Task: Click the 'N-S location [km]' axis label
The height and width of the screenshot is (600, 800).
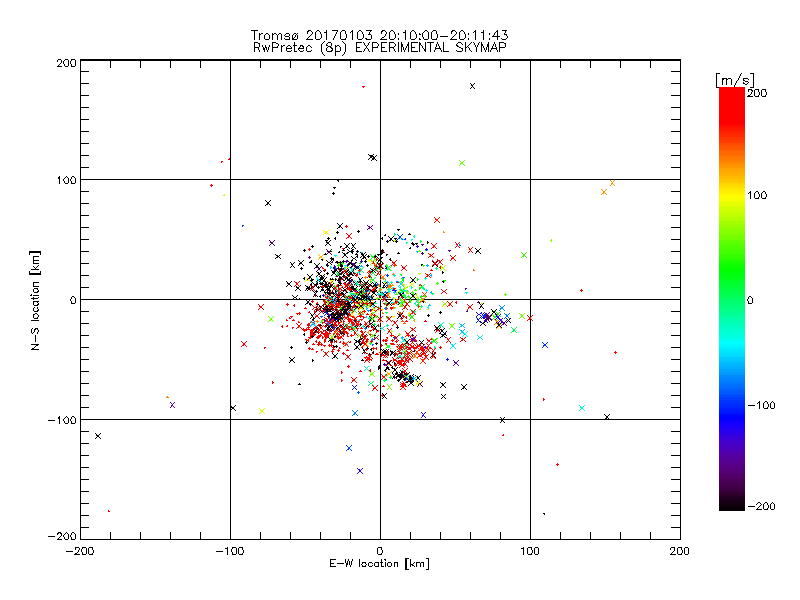Action: tap(35, 300)
